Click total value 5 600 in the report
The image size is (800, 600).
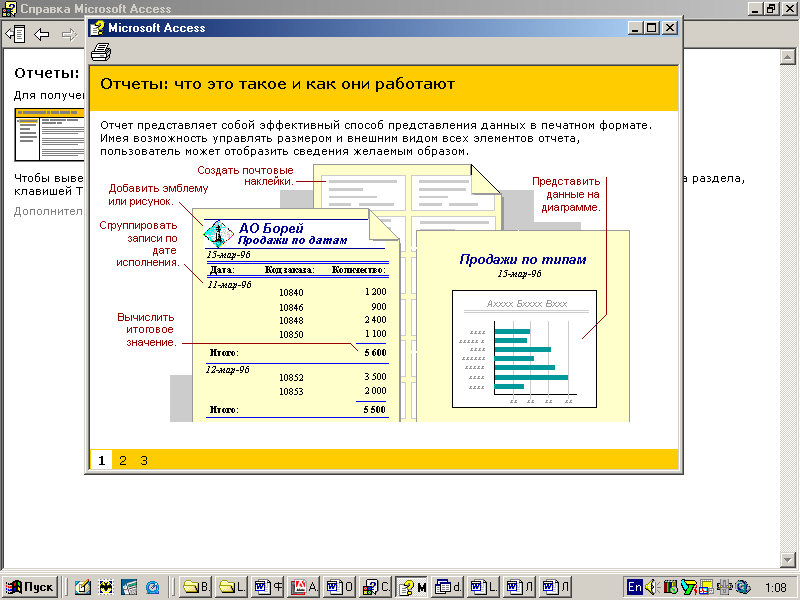tap(376, 353)
